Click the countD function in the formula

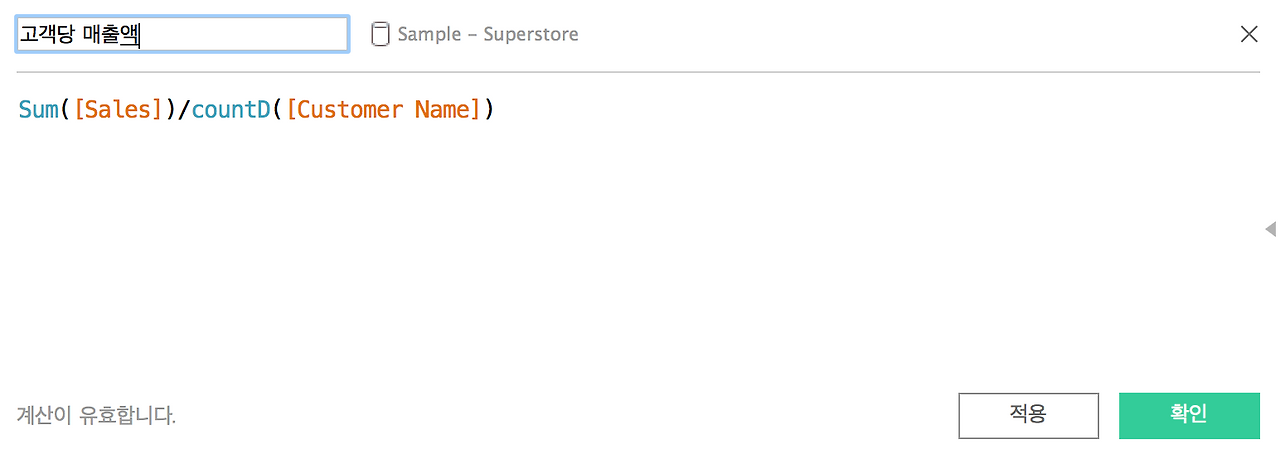pyautogui.click(x=231, y=110)
